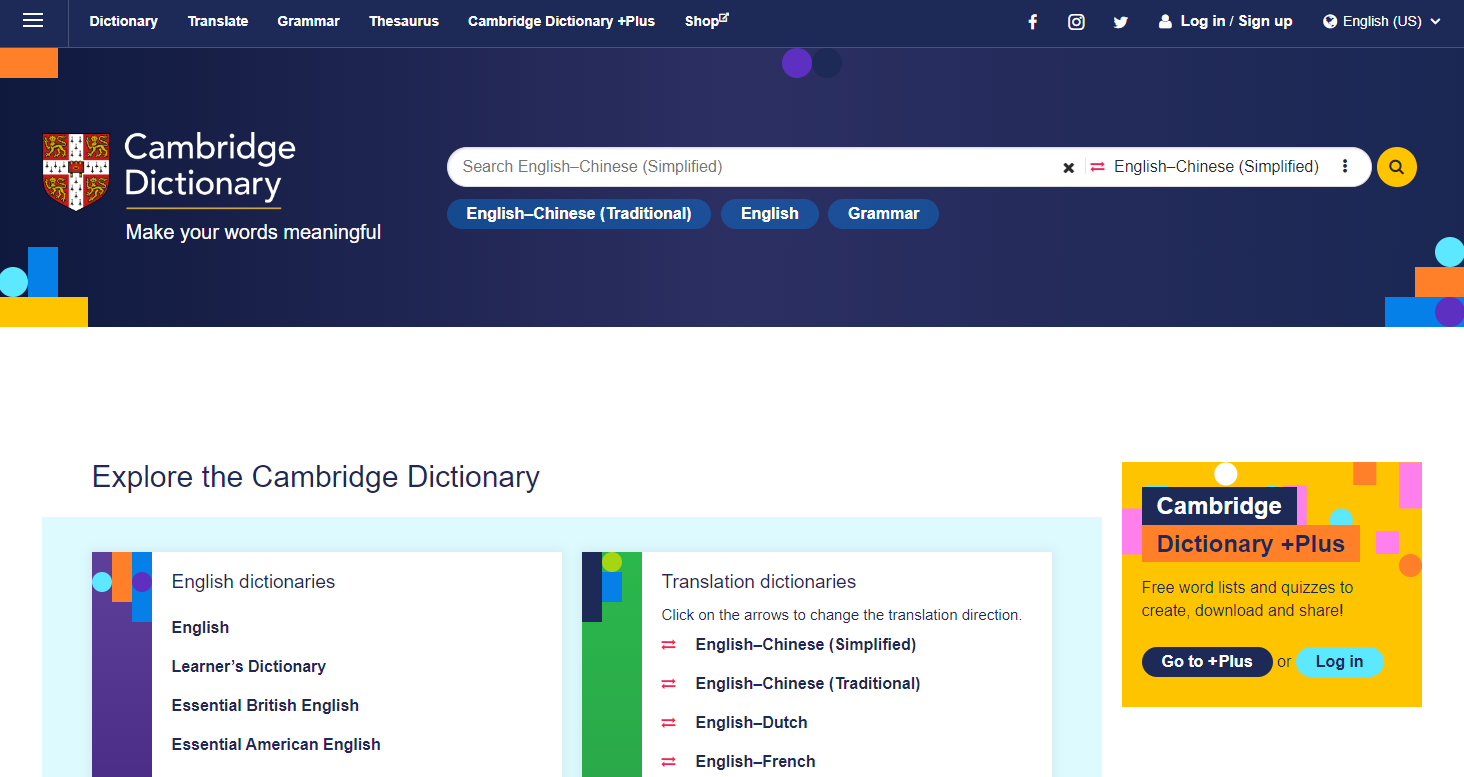Swap direction arrows for English–French row
Image resolution: width=1464 pixels, height=777 pixels.
(669, 762)
